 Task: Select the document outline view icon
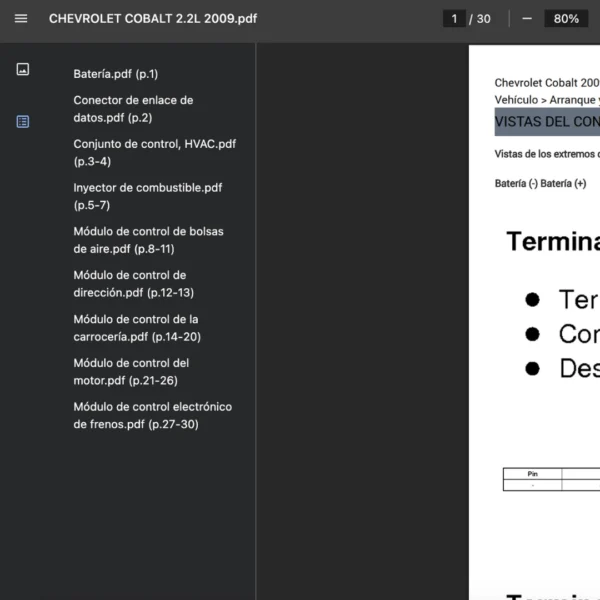coord(23,121)
